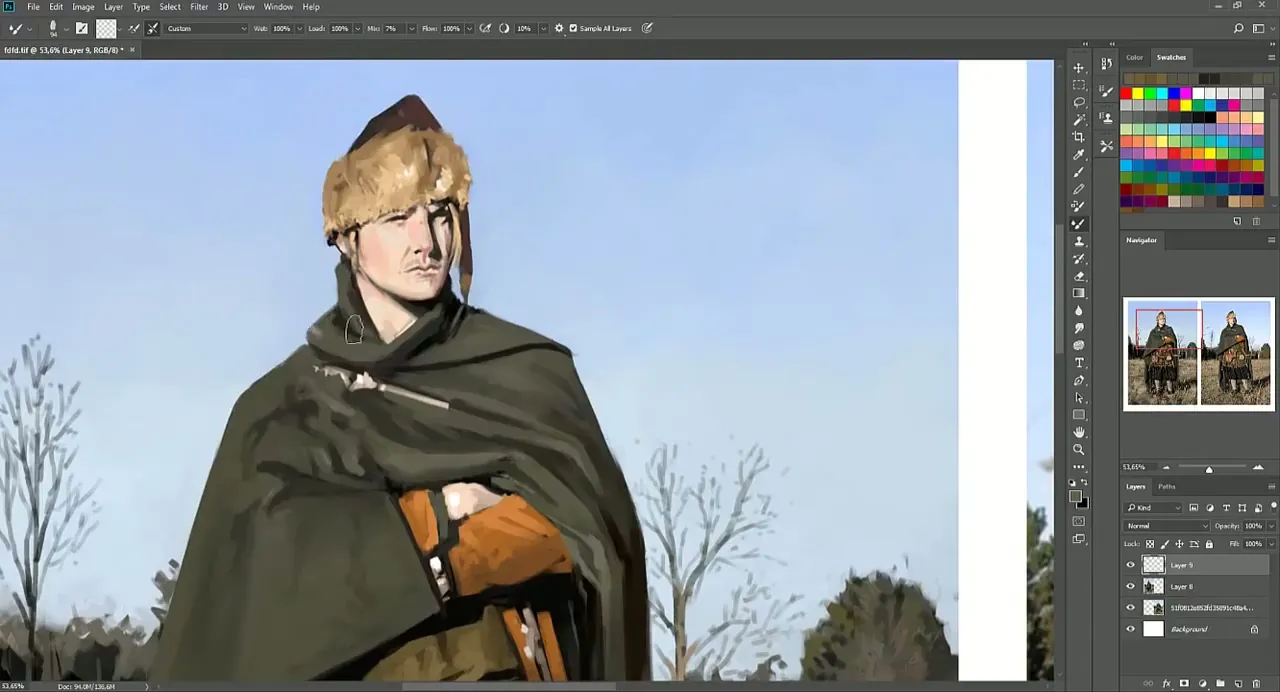Choose the Lasso tool
Viewport: 1280px width, 692px height.
tap(1079, 102)
